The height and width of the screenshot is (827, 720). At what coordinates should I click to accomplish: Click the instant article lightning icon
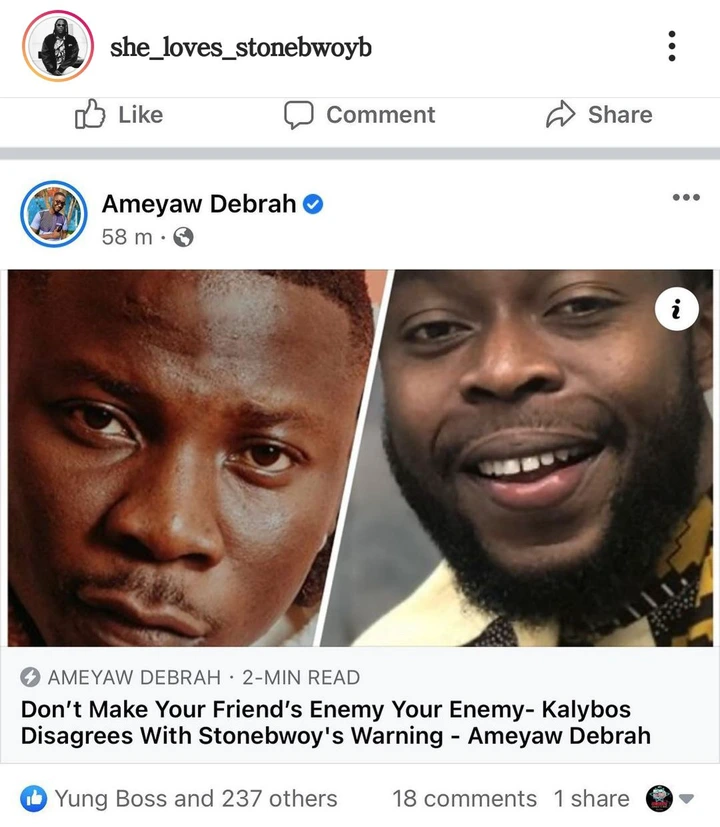click(x=30, y=677)
